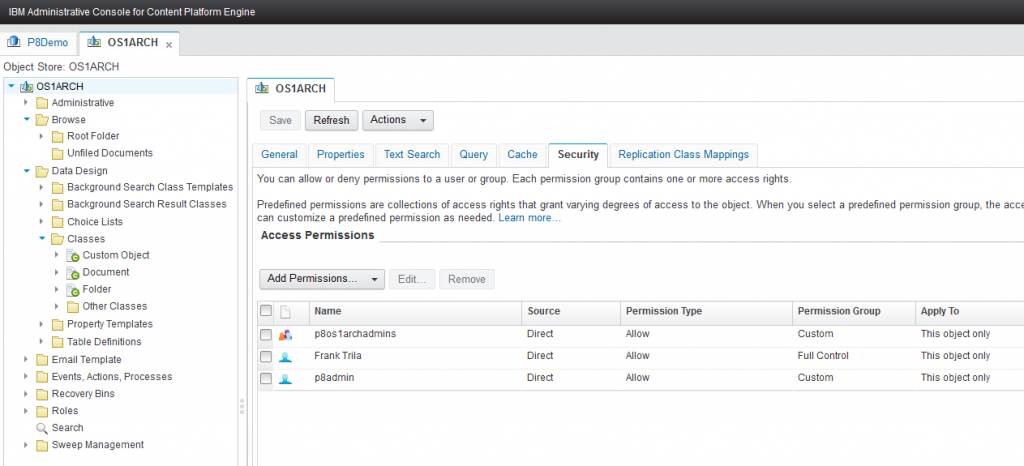Sort by the Name column header
1024x466 pixels.
click(415, 312)
